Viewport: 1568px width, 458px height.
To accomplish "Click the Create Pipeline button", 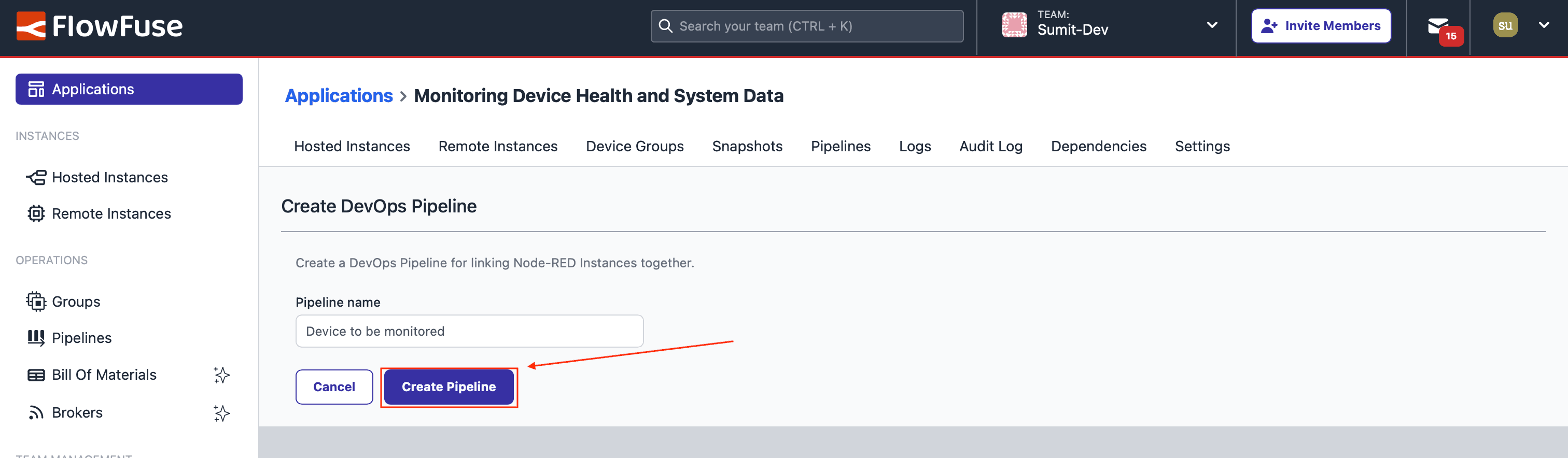I will [x=449, y=387].
